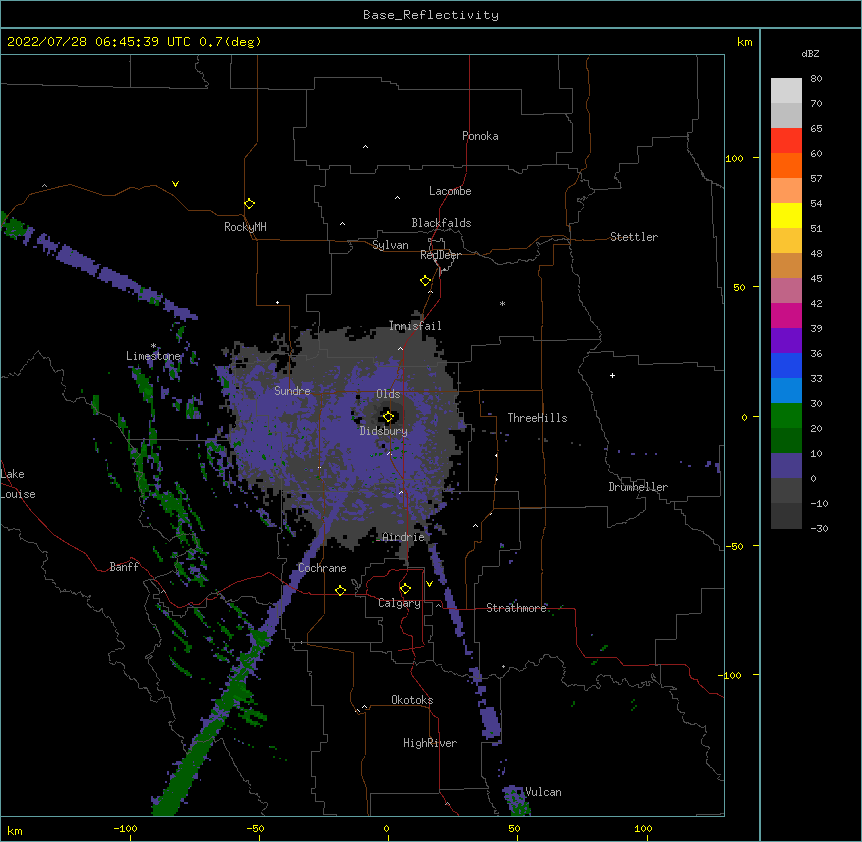The image size is (862, 842).
Task: Click the Olds town label
Action: pos(388,394)
